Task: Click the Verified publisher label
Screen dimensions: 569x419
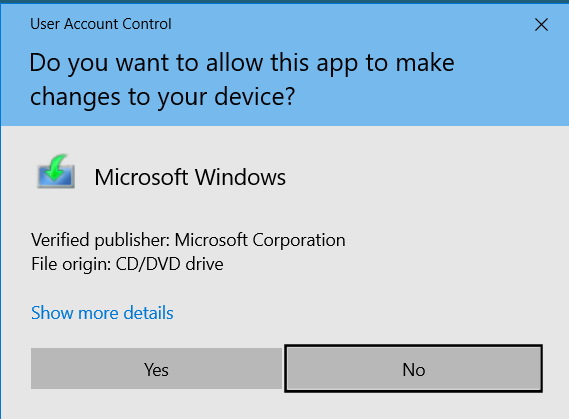Action: pos(101,240)
